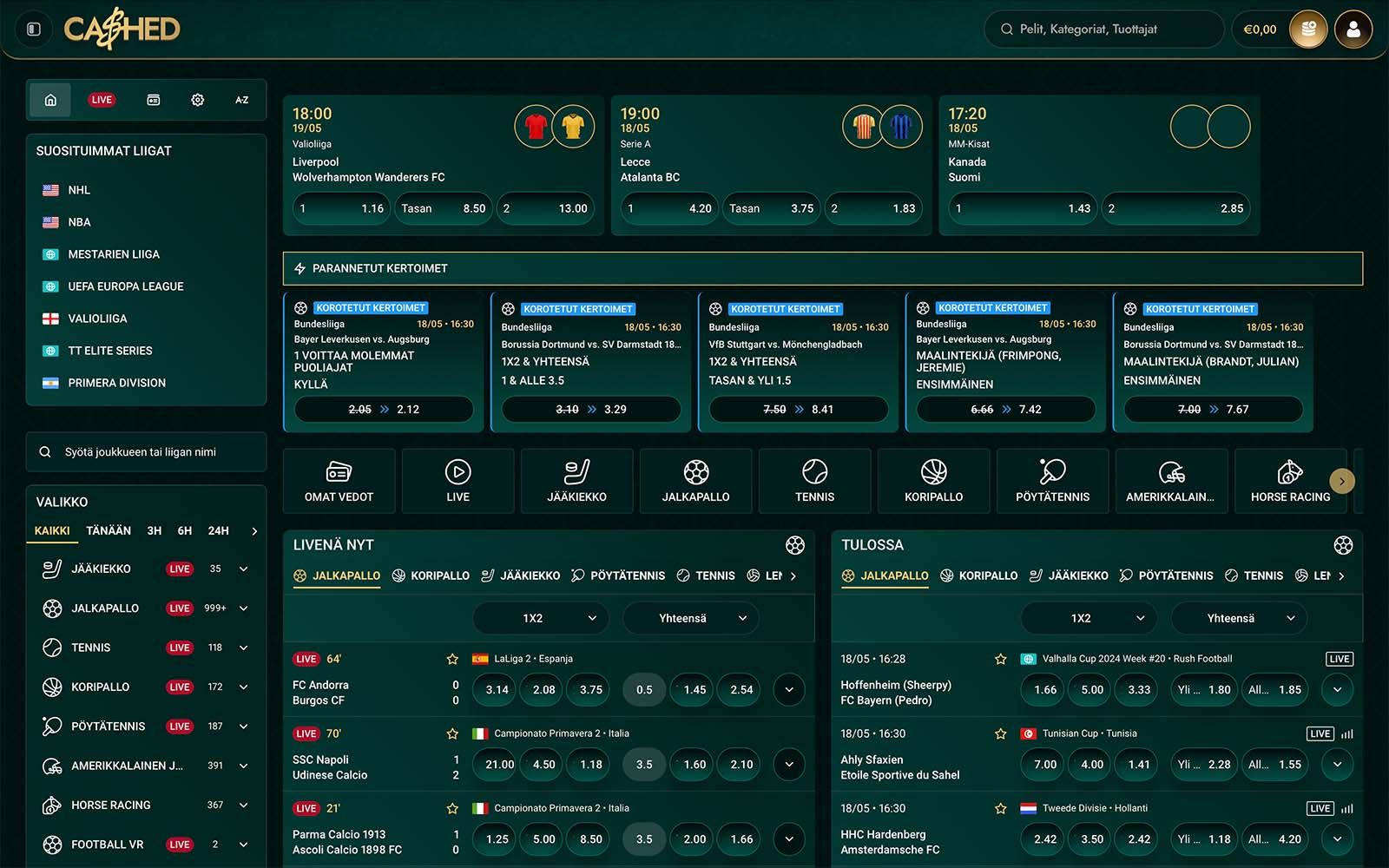Select the Horse Racing sport tile

point(1290,481)
